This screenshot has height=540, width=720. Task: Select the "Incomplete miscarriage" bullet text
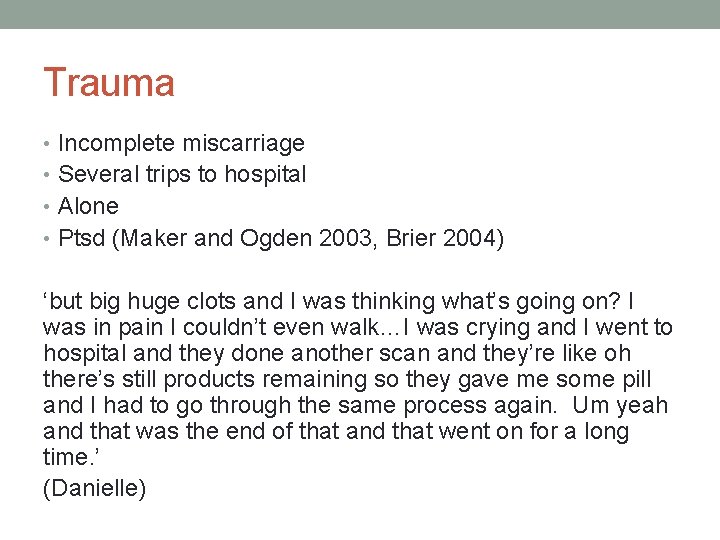(x=181, y=144)
